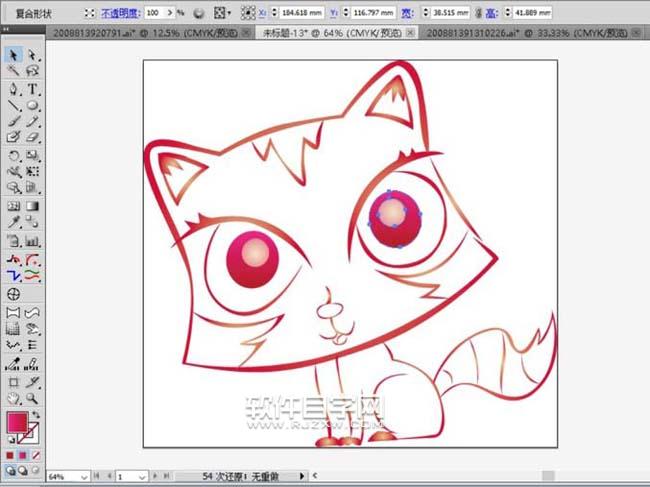Click the 高 height label link
This screenshot has width=650, height=487.
[x=491, y=13]
